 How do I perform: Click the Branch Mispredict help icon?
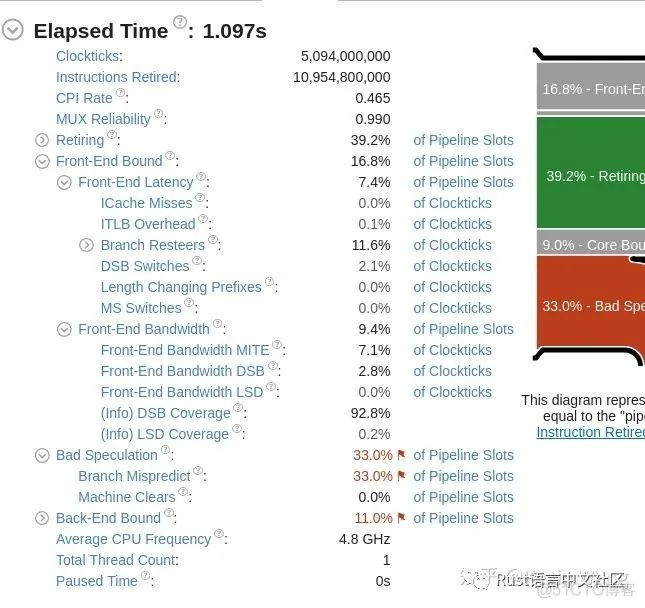(x=199, y=473)
